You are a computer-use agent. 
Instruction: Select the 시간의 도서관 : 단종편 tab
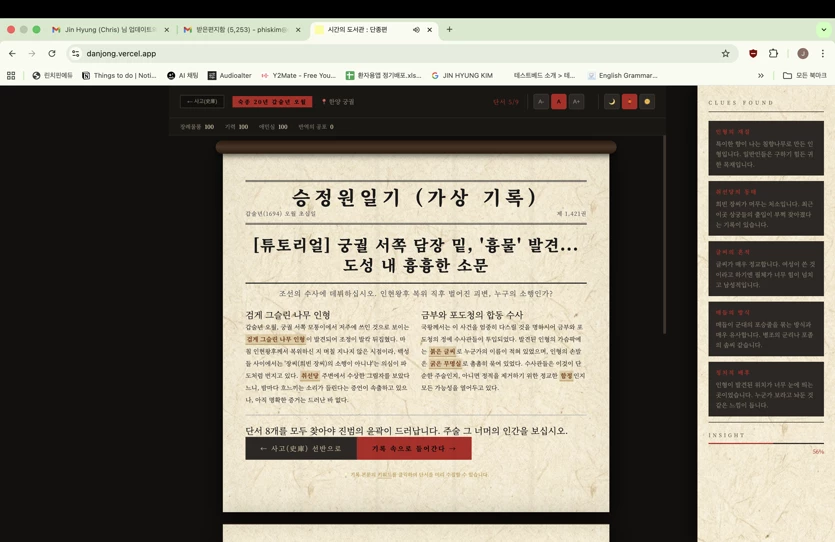(373, 30)
